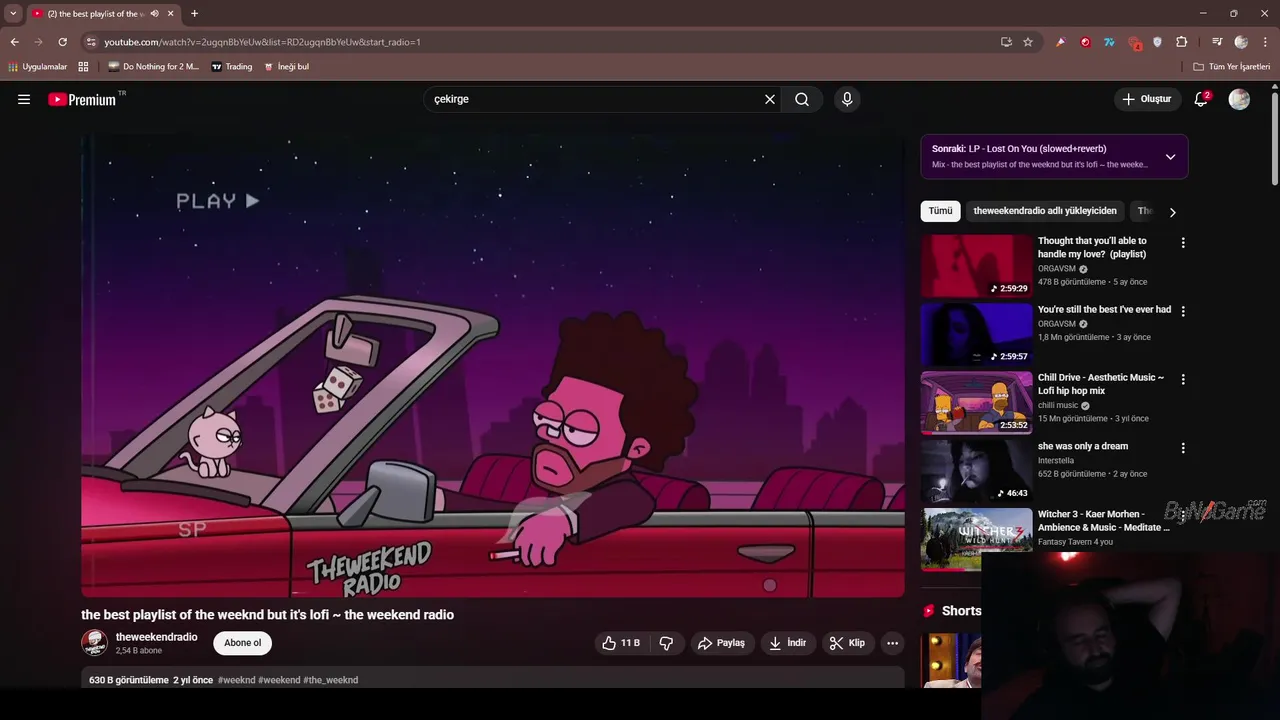1280x720 pixels.
Task: Open options for 'You're still the best' video
Action: coord(1183,311)
